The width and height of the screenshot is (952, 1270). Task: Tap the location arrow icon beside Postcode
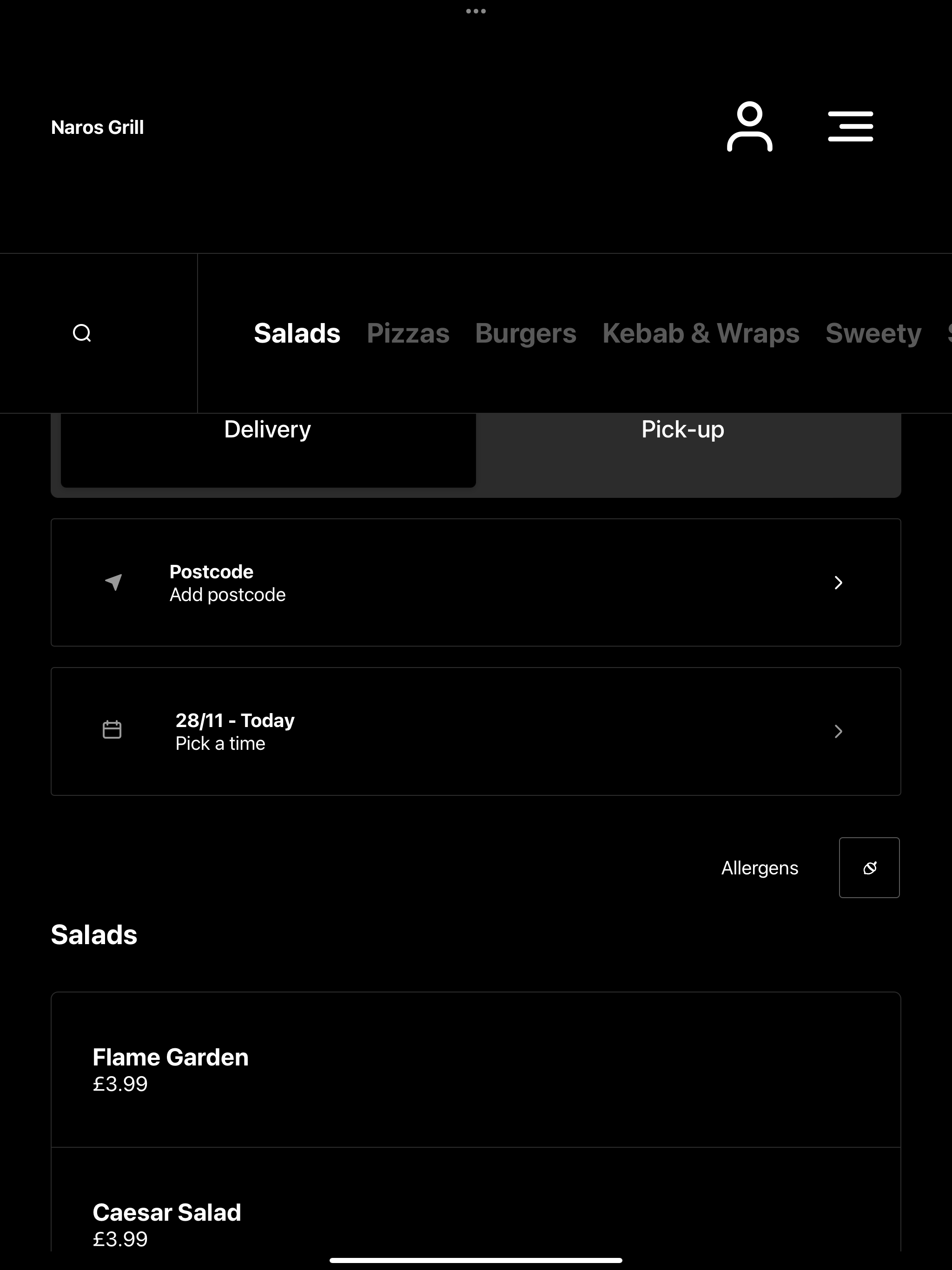(114, 582)
